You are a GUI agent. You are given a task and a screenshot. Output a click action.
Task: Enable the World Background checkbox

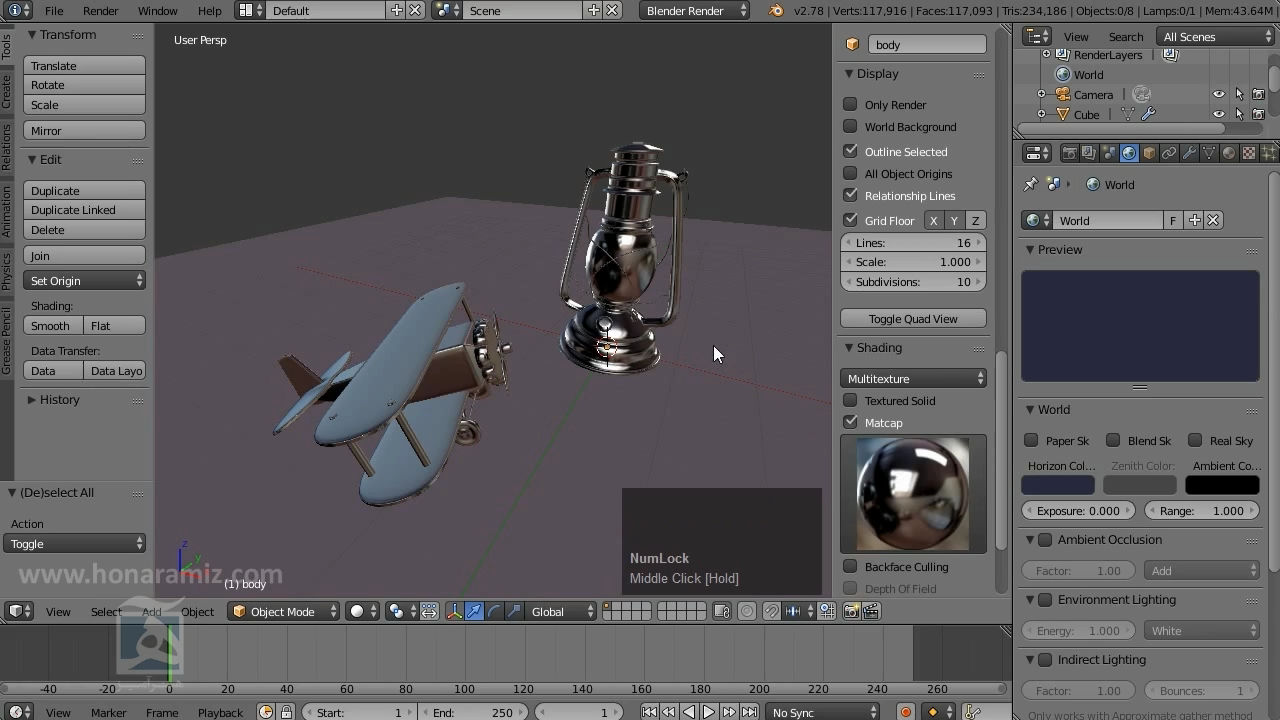point(850,126)
